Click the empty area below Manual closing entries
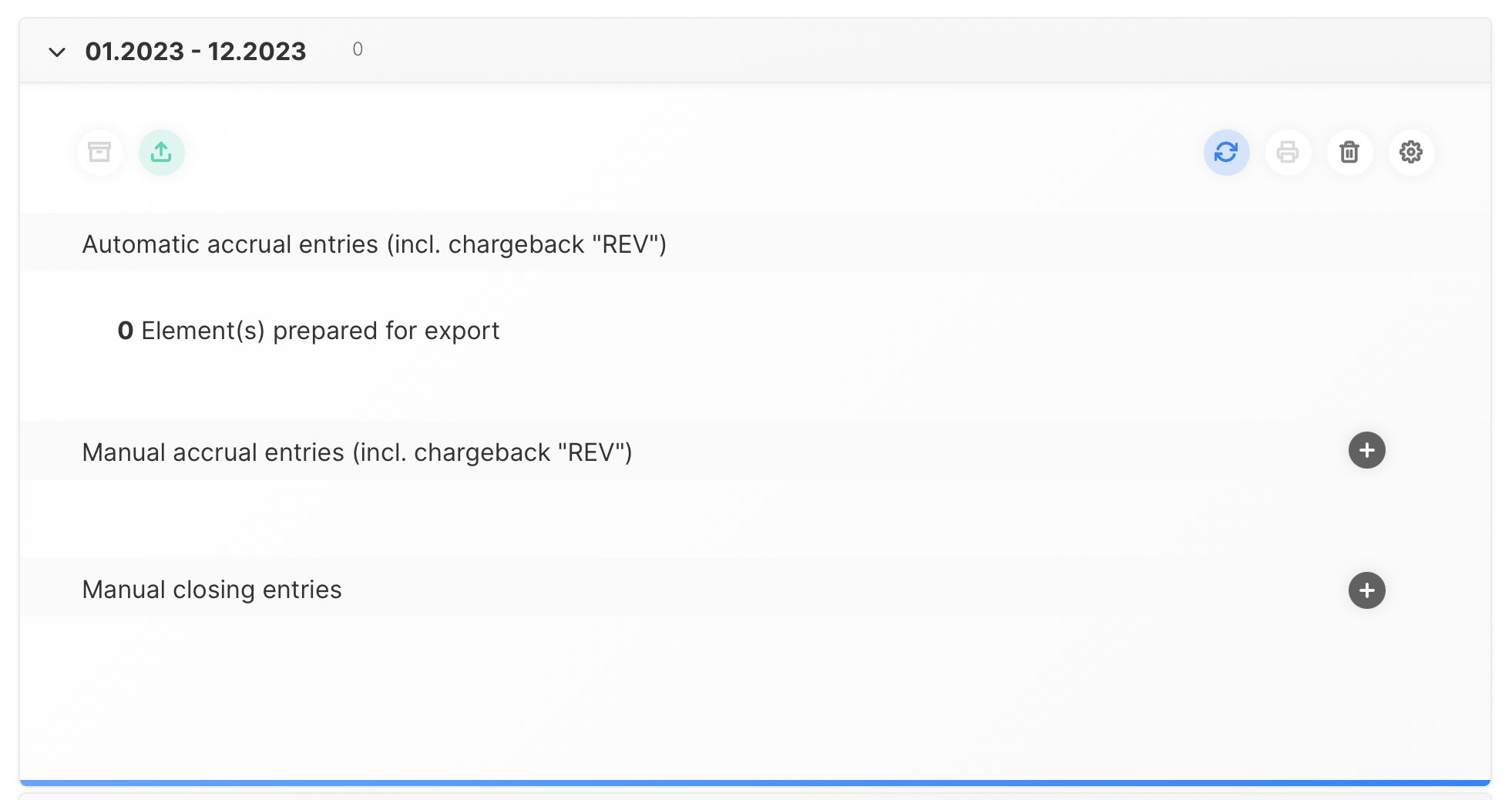1512x800 pixels. (x=755, y=694)
